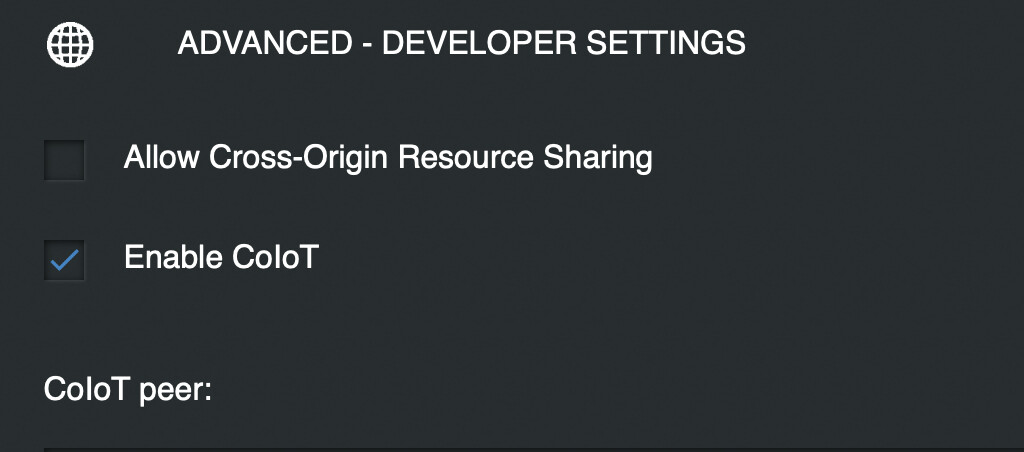The width and height of the screenshot is (1024, 452).
Task: Click the globe icon beside Advanced header
Action: tap(70, 45)
